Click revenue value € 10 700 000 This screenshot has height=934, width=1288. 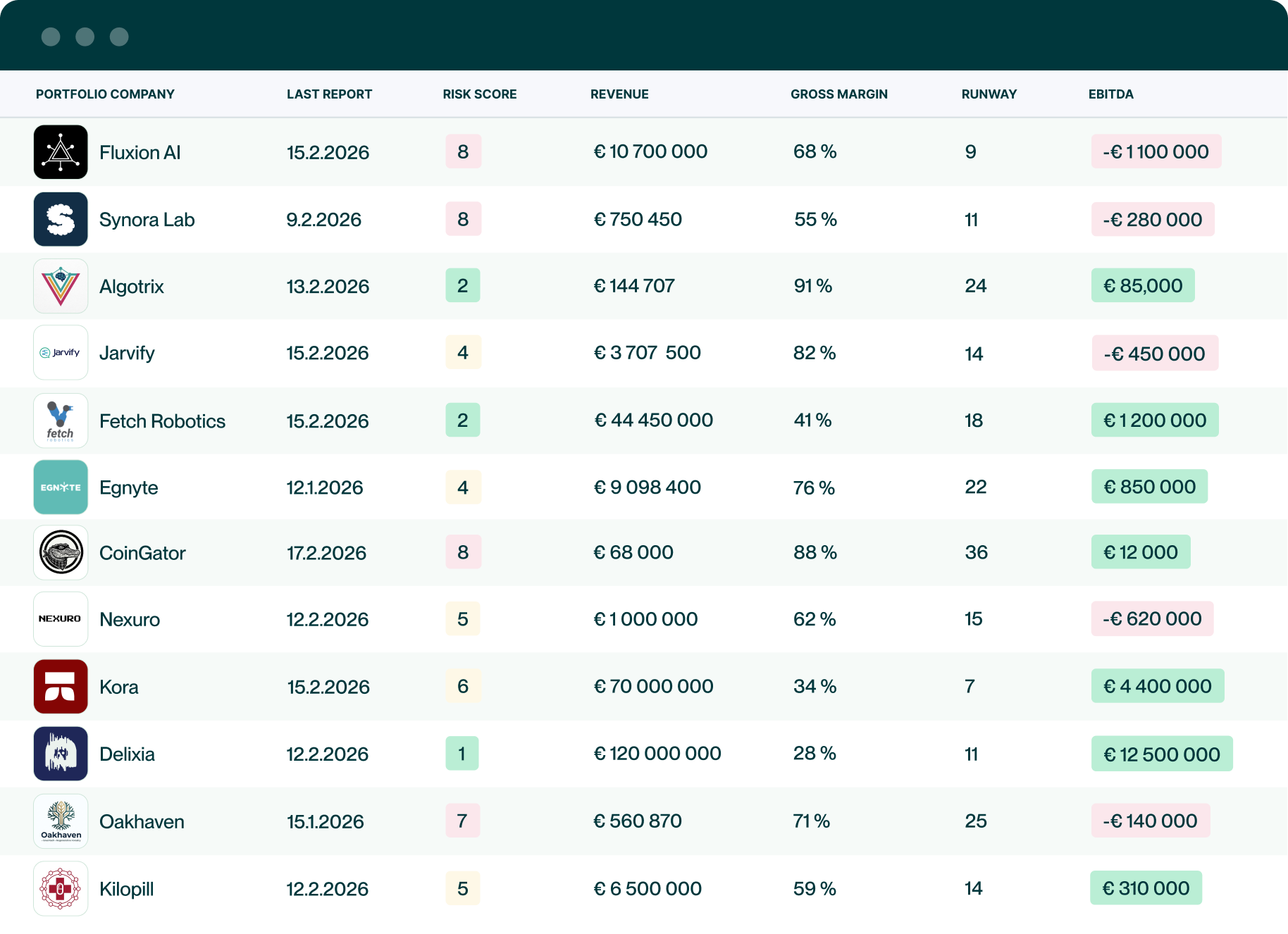[650, 151]
